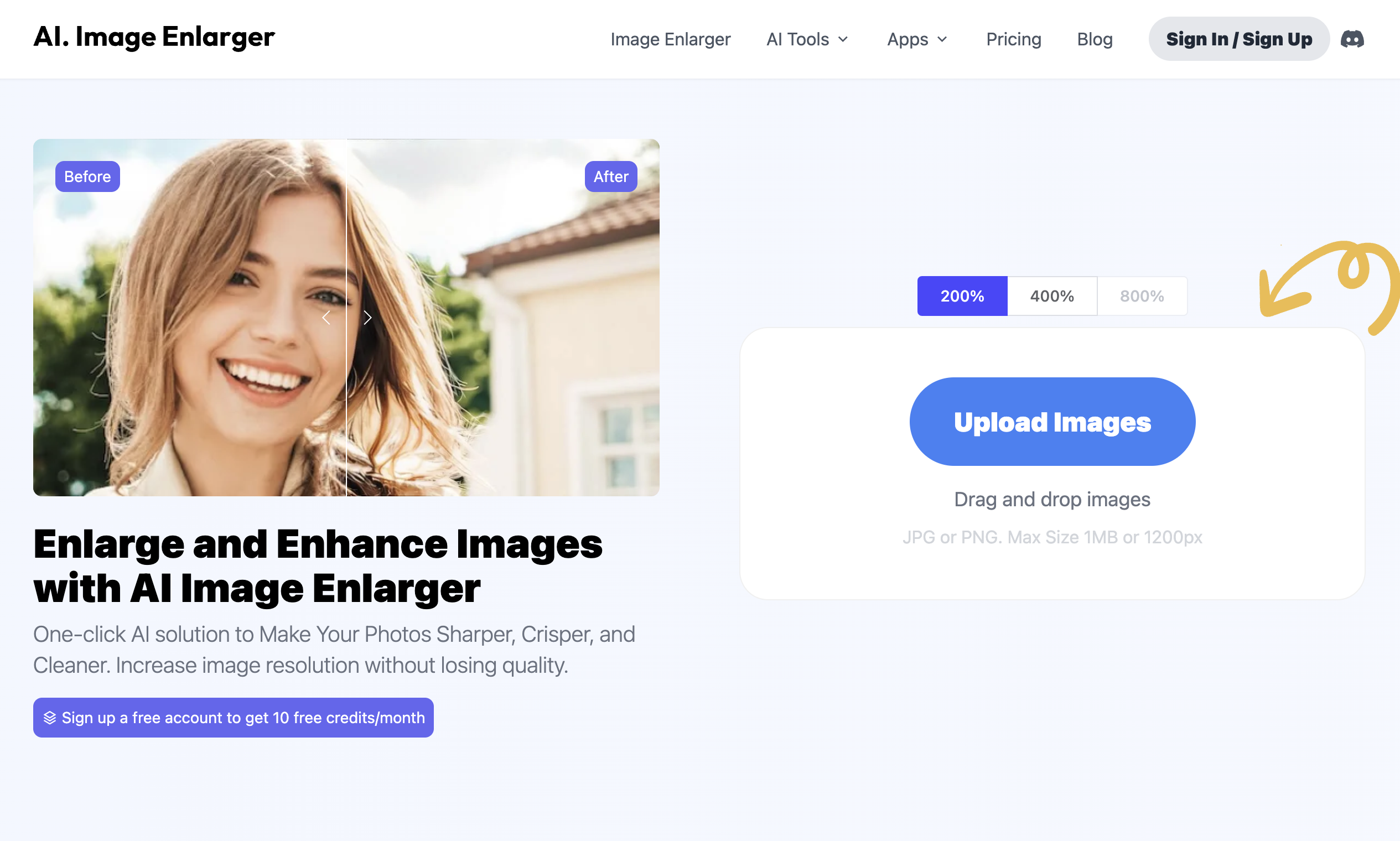Navigate to the Blog
The height and width of the screenshot is (841, 1400).
tap(1095, 39)
